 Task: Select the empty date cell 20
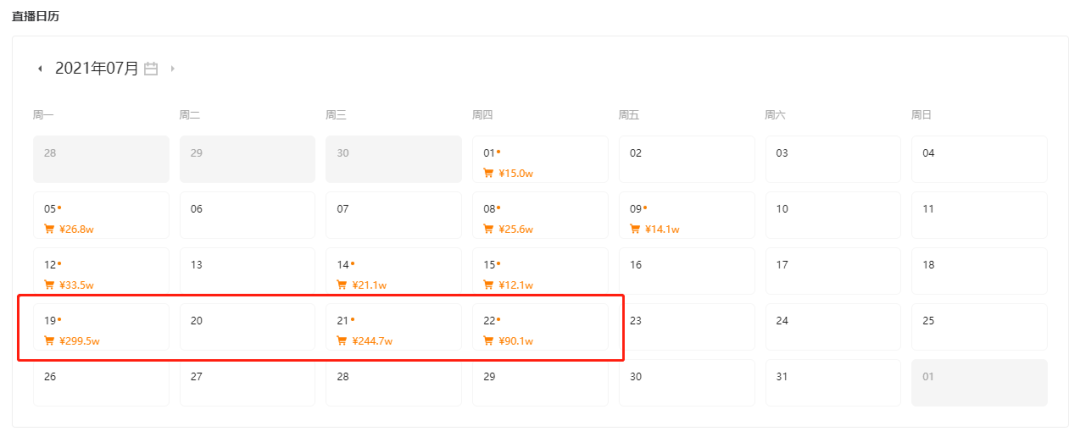(247, 327)
